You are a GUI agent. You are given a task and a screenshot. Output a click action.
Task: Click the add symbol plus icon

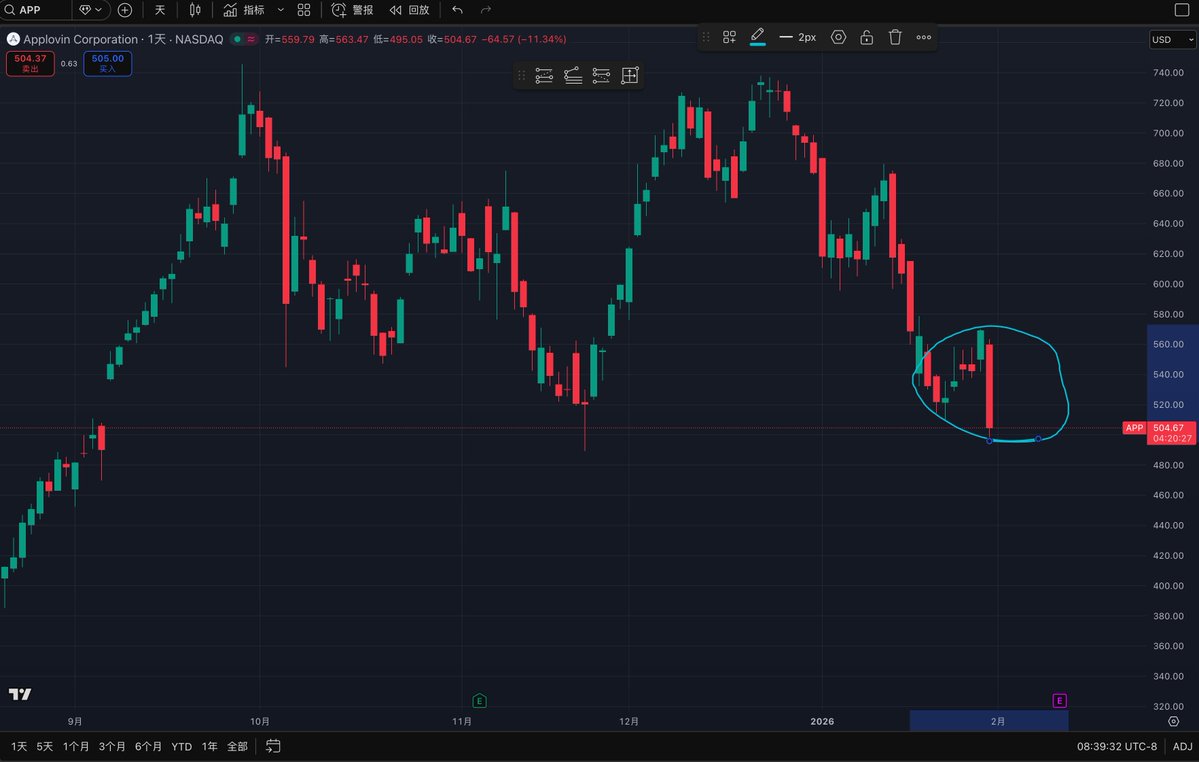tap(124, 10)
